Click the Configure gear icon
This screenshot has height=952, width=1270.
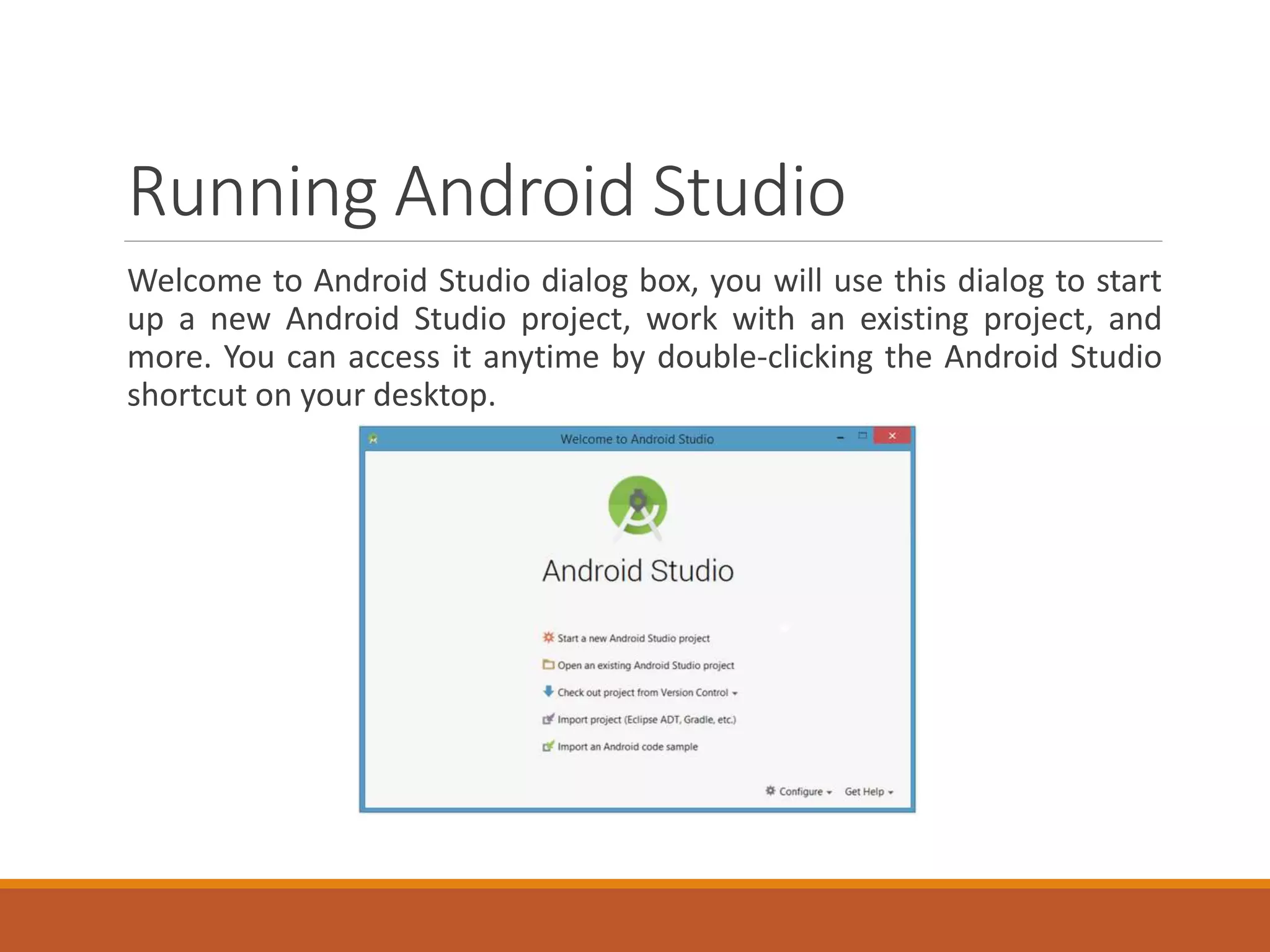[x=770, y=791]
